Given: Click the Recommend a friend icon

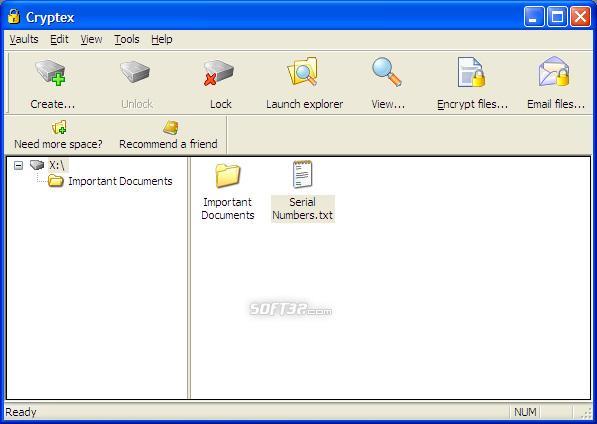Looking at the screenshot, I should point(171,128).
